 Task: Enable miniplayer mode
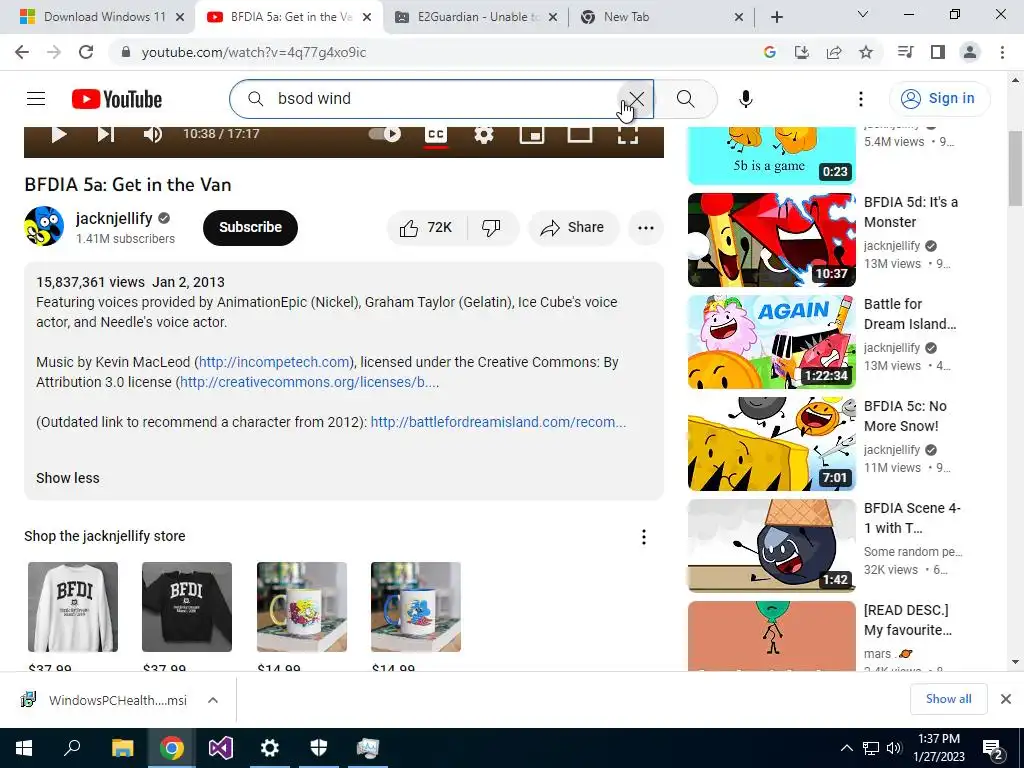[x=532, y=134]
